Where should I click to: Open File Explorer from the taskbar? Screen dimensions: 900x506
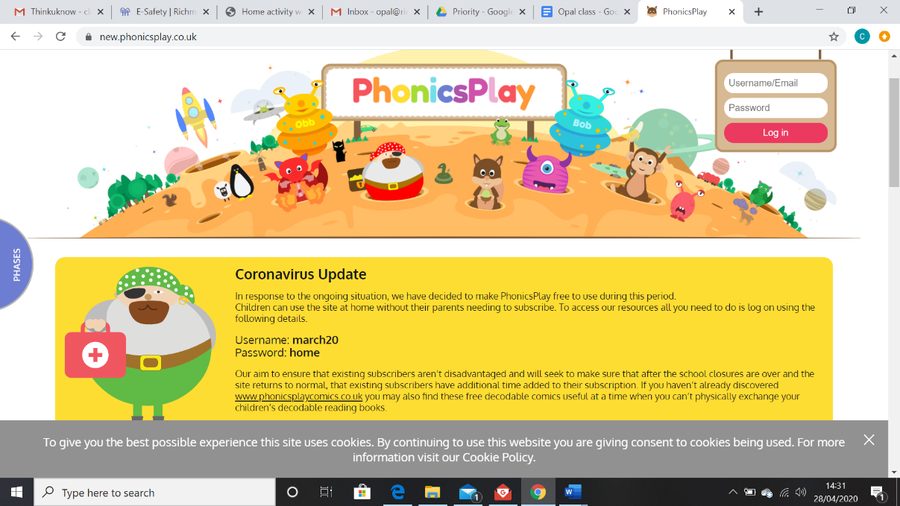[432, 492]
